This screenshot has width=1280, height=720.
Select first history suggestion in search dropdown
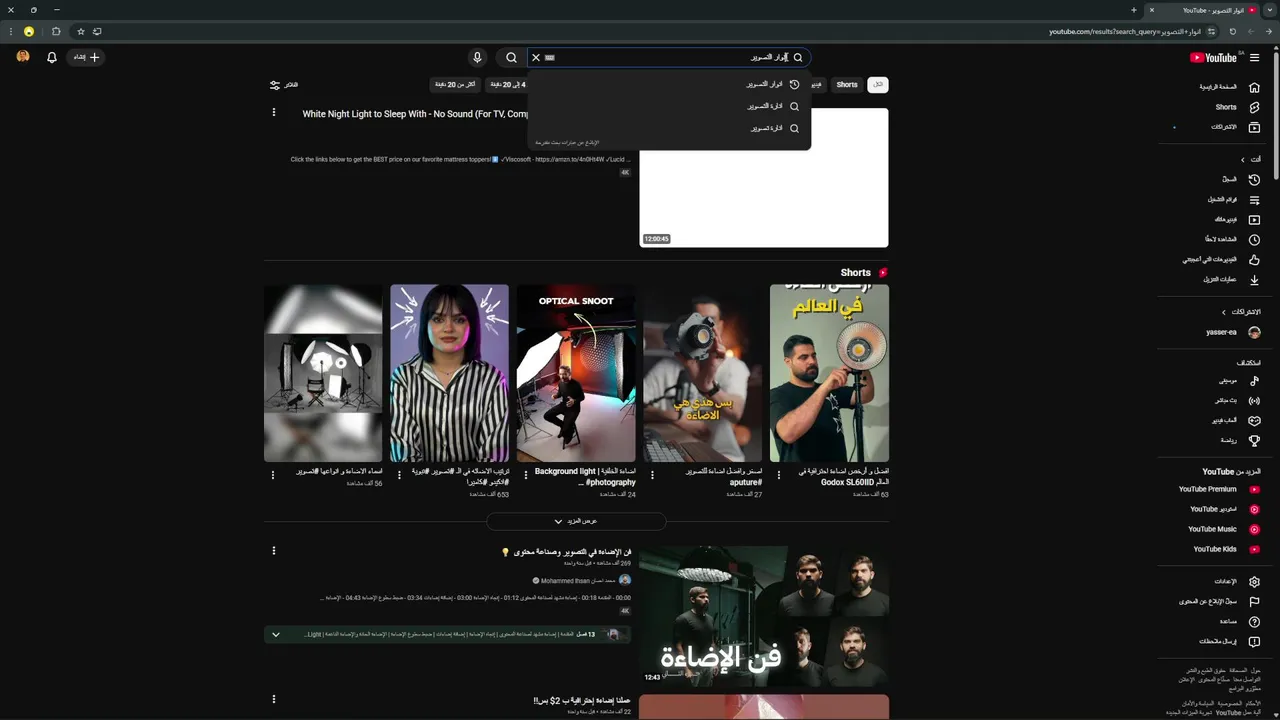(x=669, y=84)
